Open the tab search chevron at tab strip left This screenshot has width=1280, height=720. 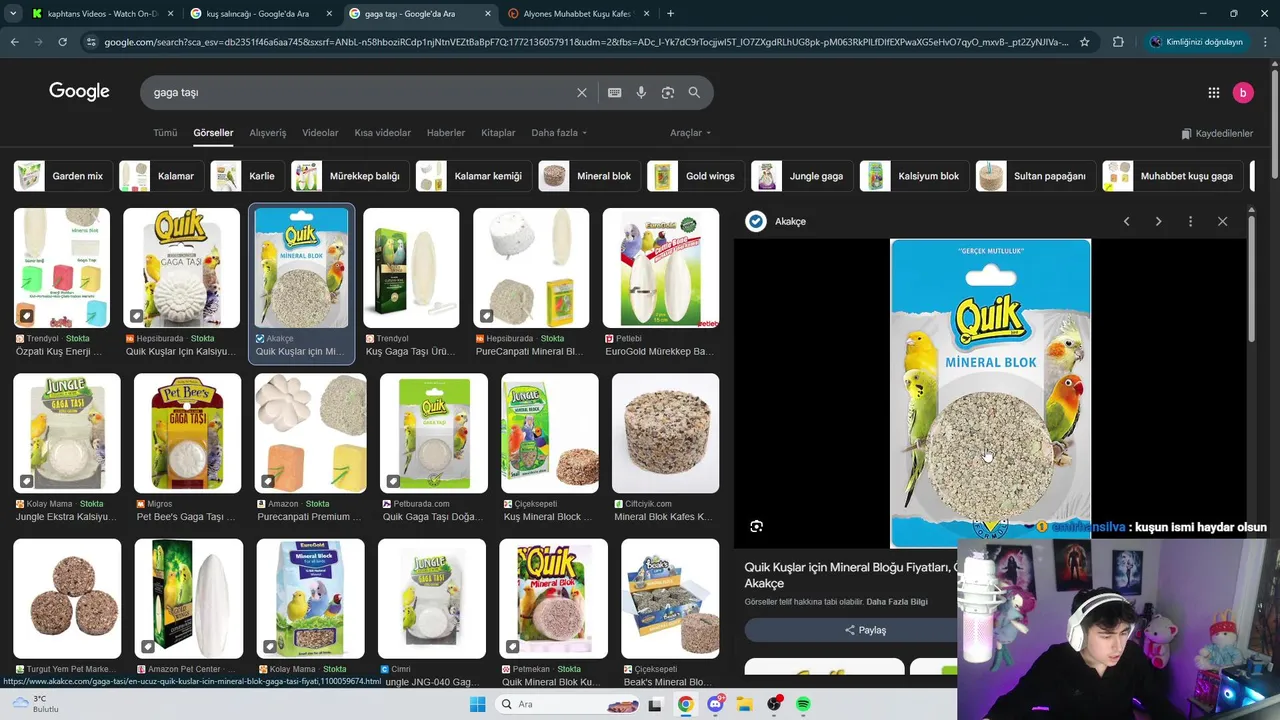click(13, 14)
